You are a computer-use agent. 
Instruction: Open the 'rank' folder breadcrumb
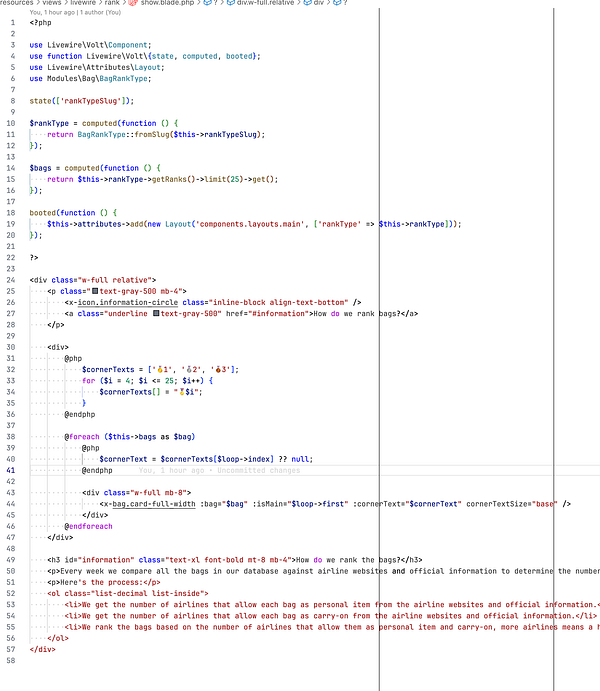pyautogui.click(x=112, y=3)
